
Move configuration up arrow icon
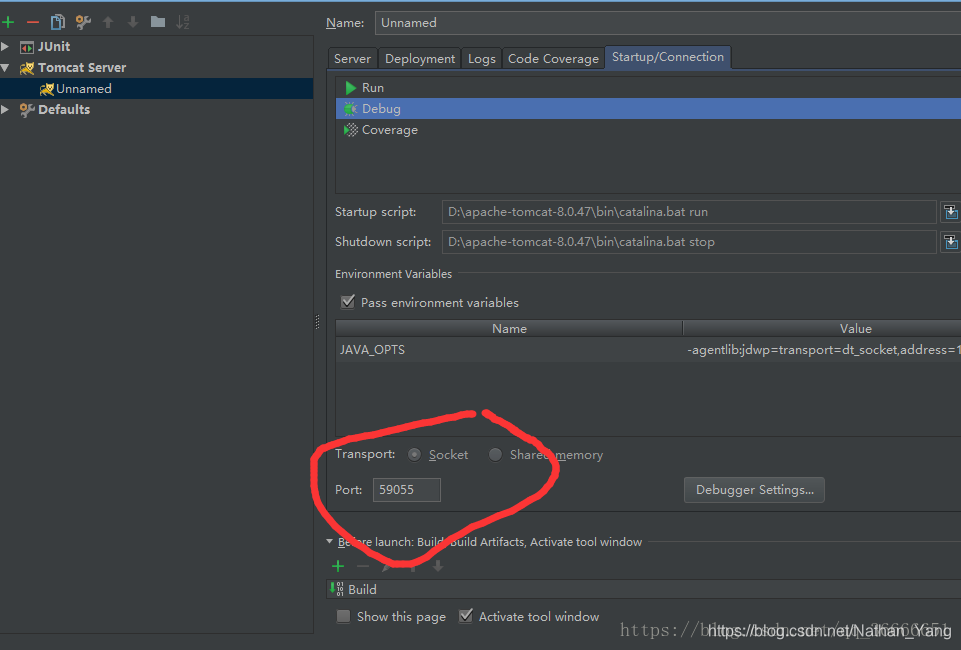point(108,23)
